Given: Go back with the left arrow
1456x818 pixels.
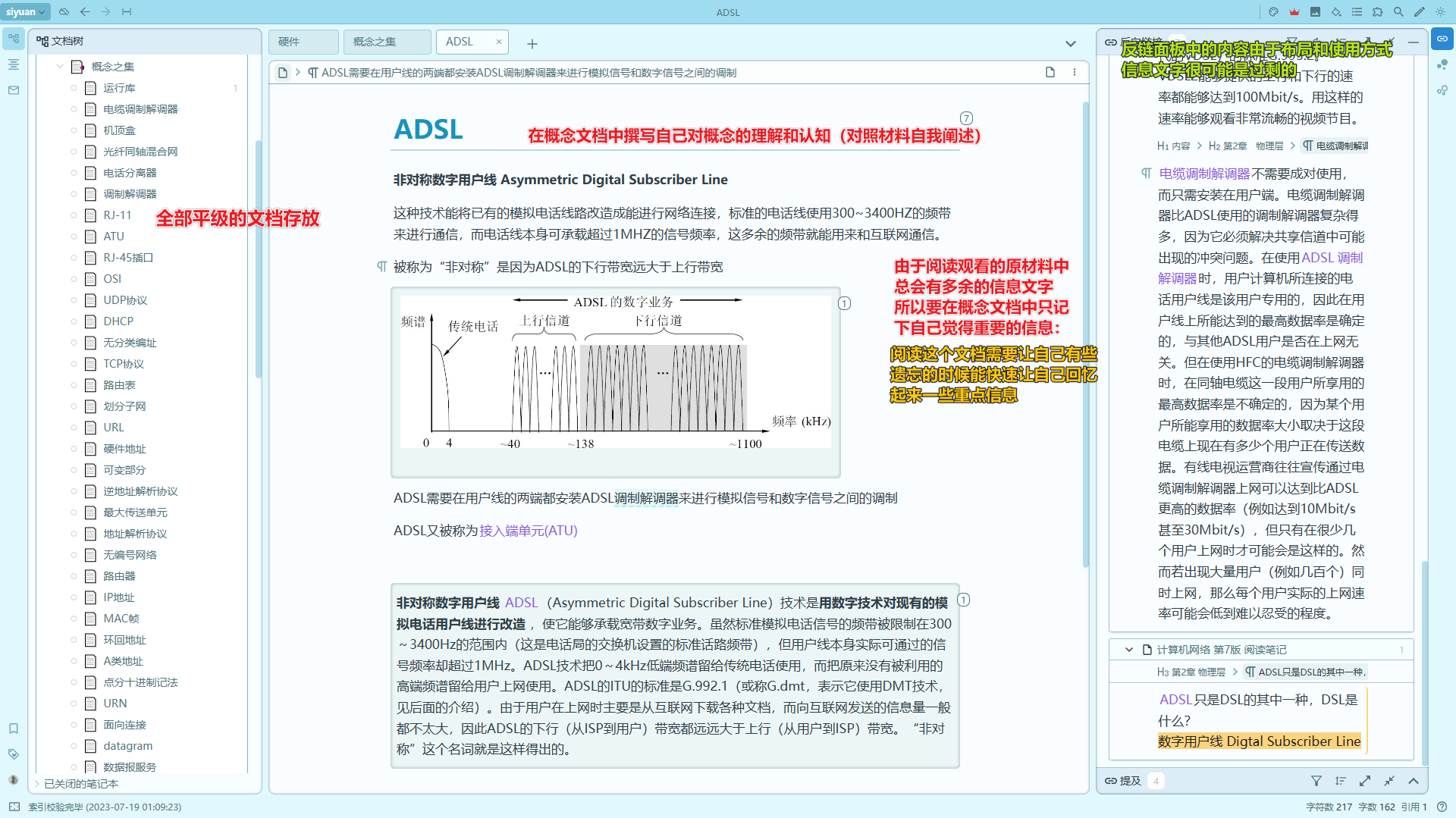Looking at the screenshot, I should (x=85, y=12).
